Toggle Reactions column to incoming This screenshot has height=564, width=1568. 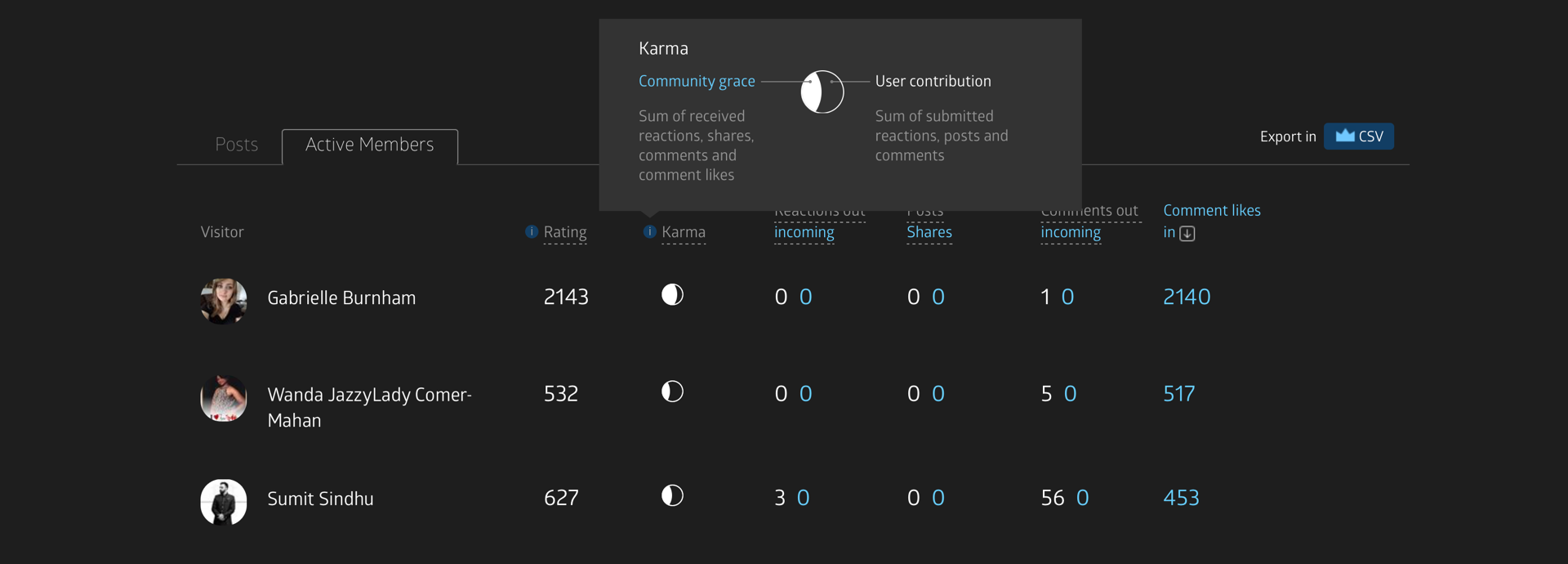[x=804, y=232]
